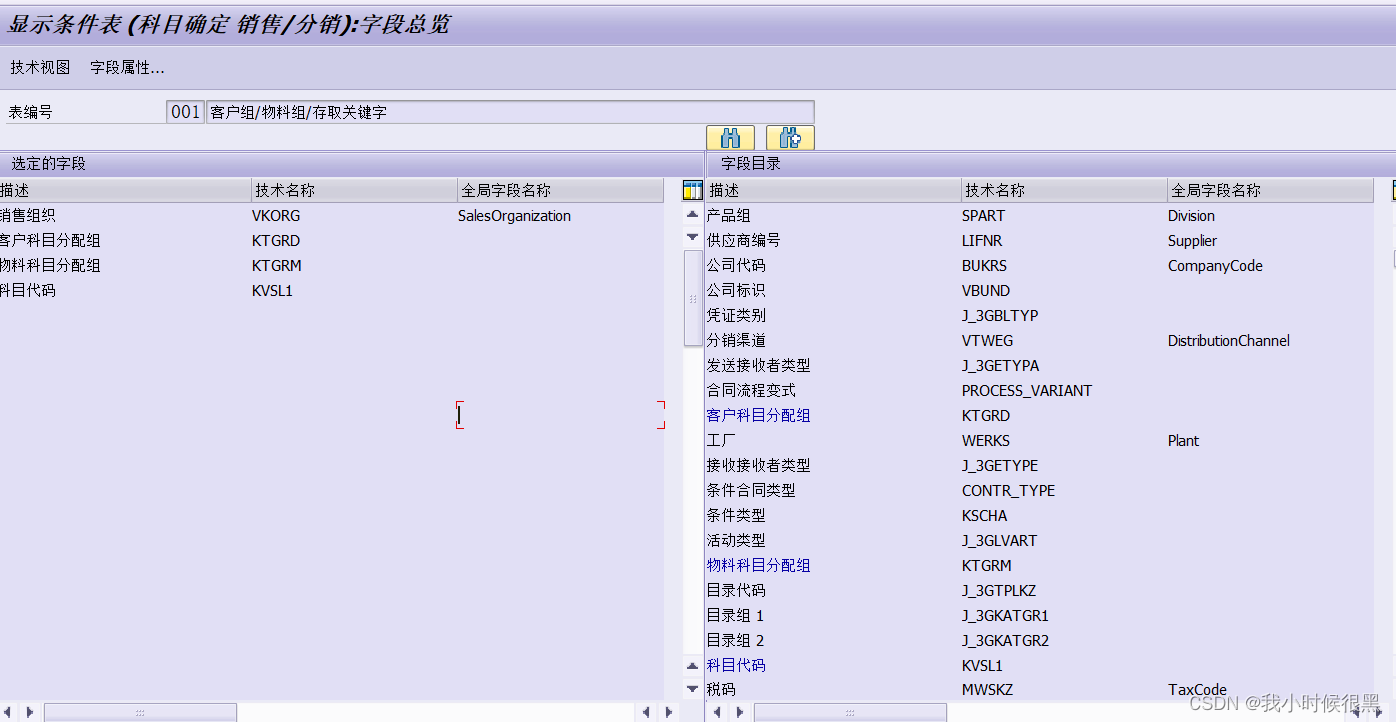Click vertical scrollbar thumb between the two tables
1396x722 pixels.
click(692, 298)
